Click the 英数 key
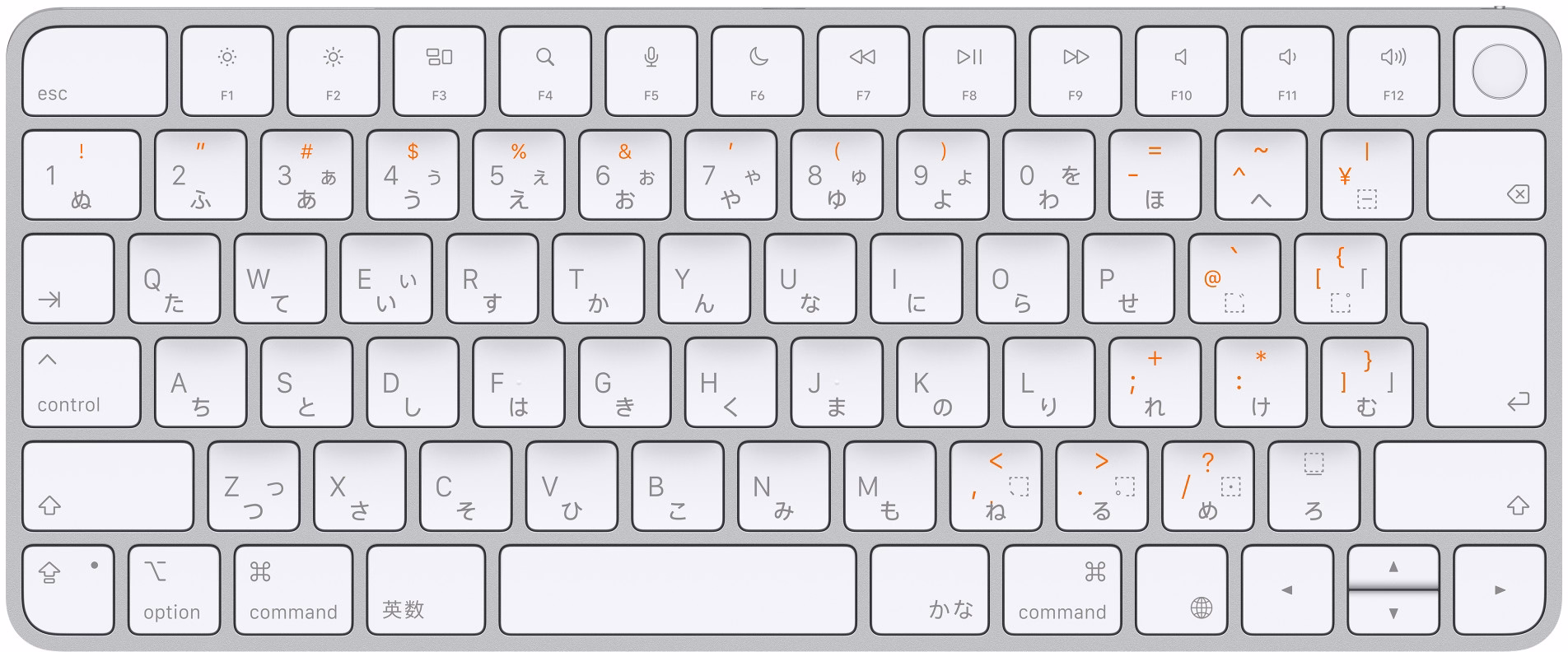This screenshot has width=1568, height=652. pos(426,589)
